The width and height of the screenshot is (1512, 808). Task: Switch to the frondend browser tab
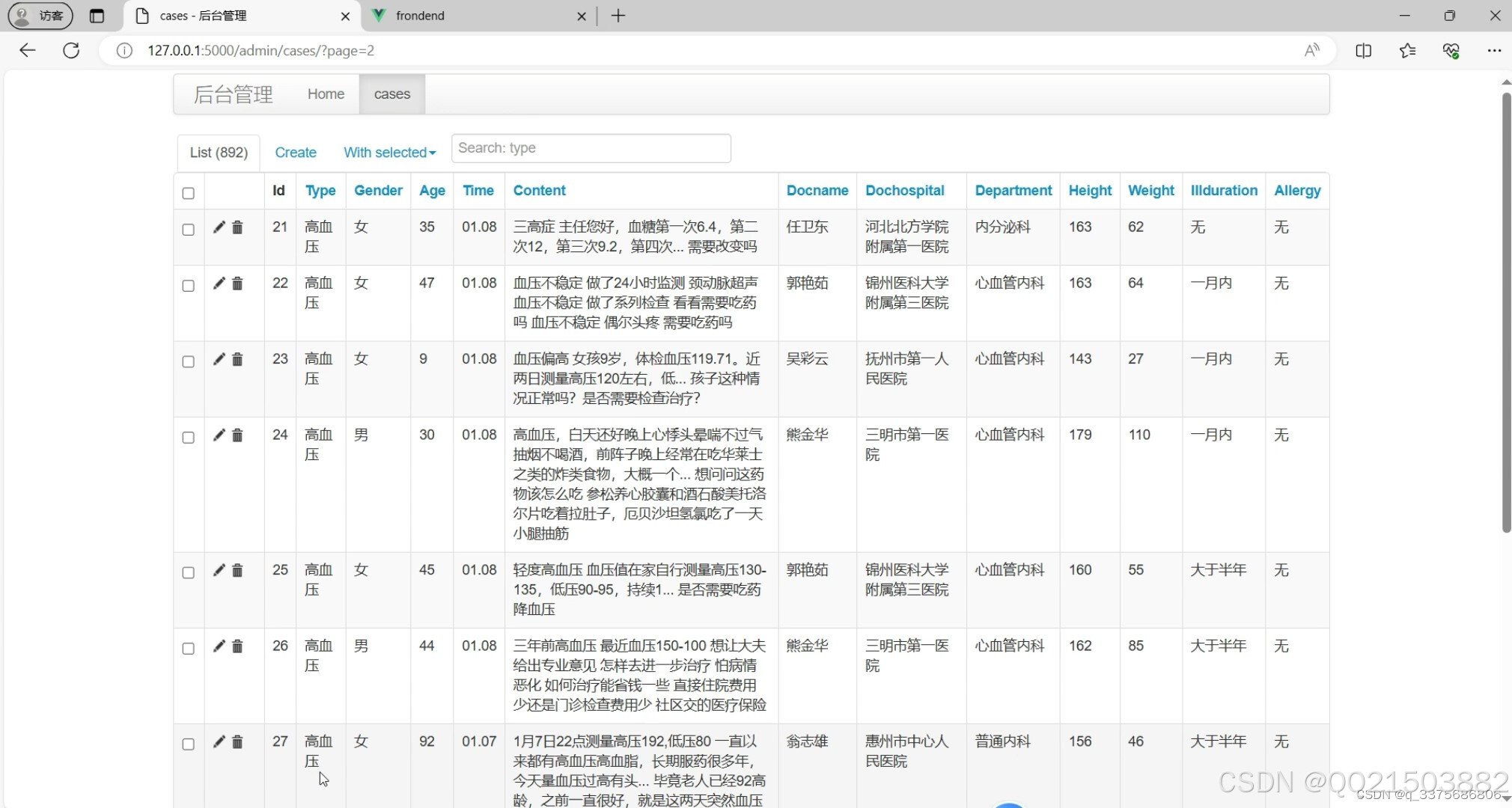(421, 15)
